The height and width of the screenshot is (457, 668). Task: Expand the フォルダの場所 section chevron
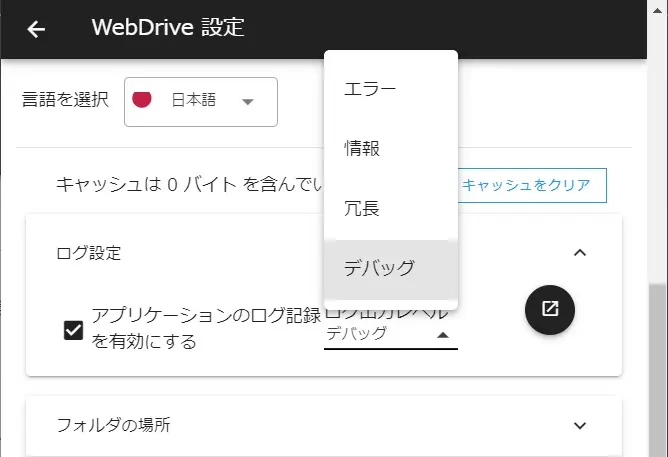580,425
